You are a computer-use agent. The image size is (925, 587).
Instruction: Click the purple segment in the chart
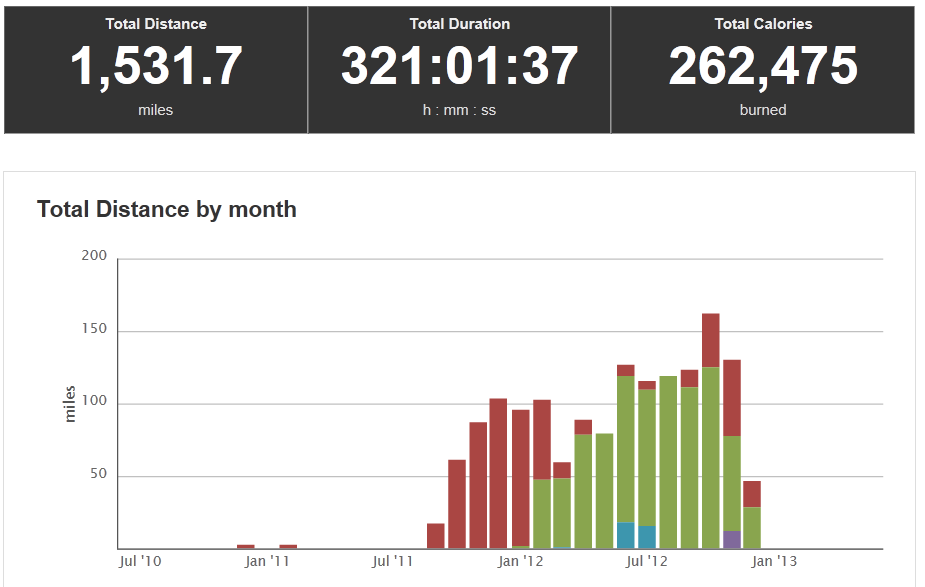(732, 540)
